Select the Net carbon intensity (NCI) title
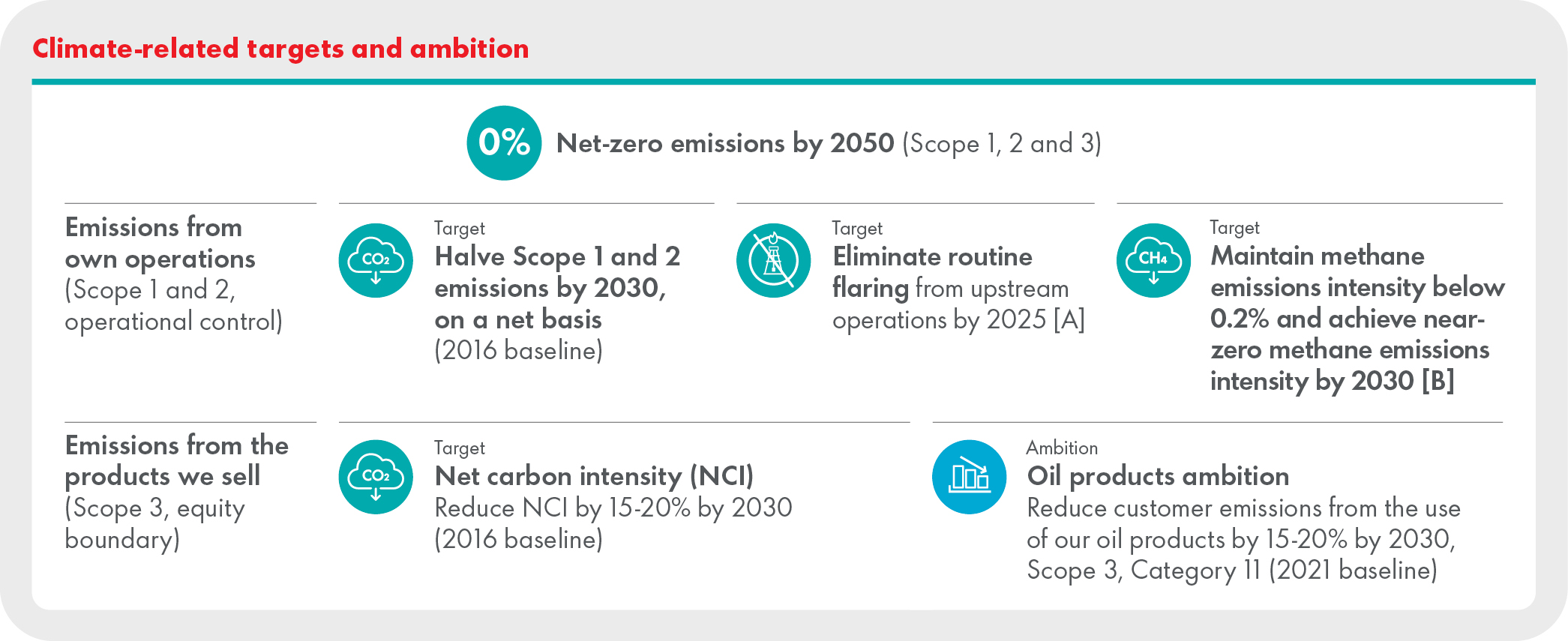This screenshot has width=1568, height=641. point(594,476)
